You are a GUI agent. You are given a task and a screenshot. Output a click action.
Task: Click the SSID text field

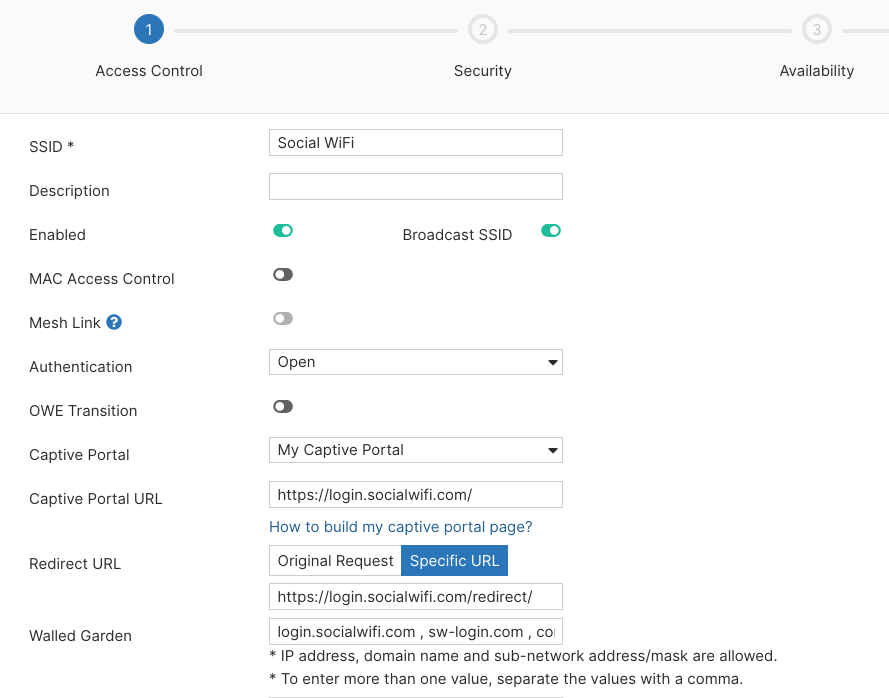[415, 143]
